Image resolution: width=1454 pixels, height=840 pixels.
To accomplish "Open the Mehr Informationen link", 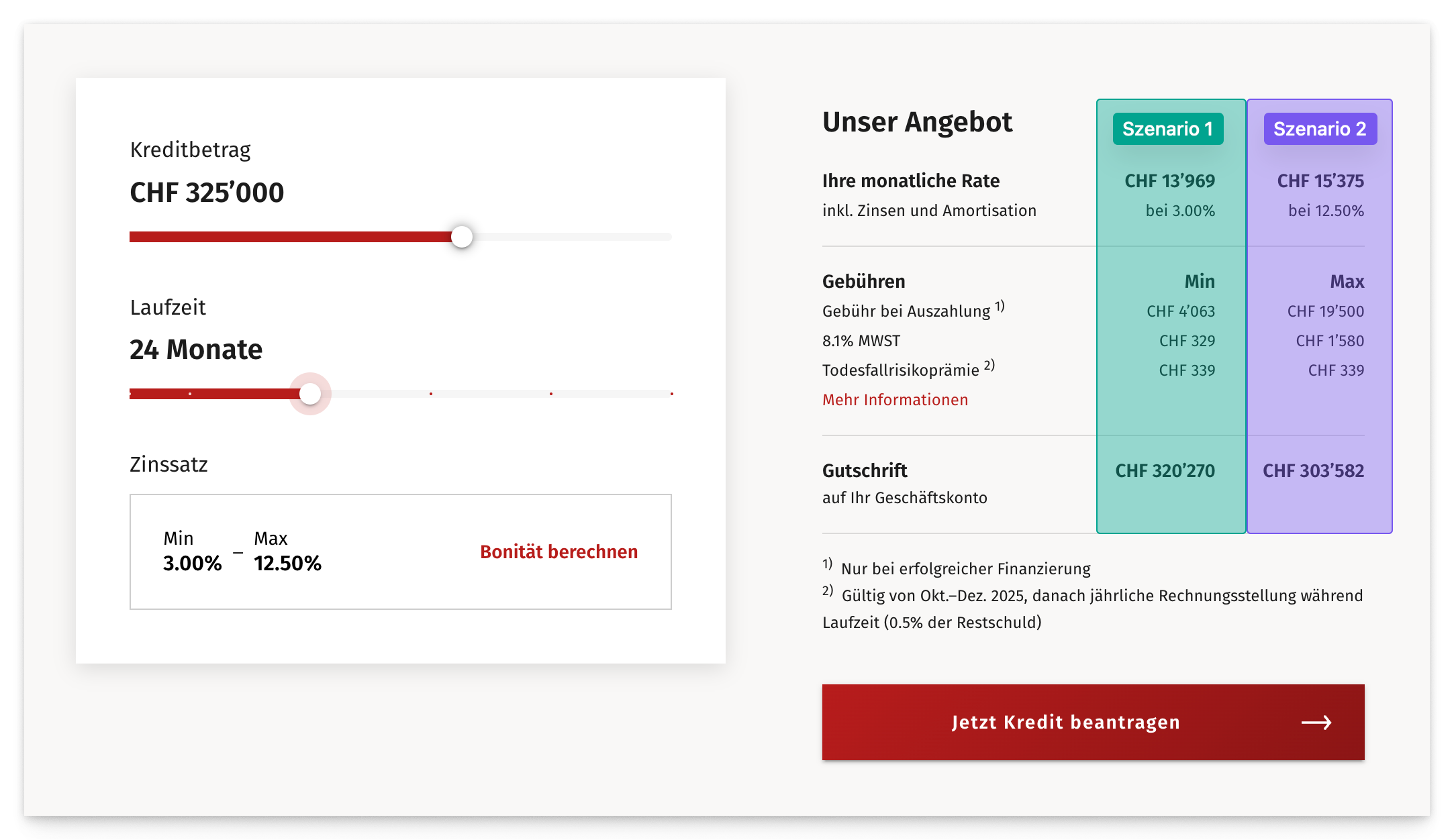I will (895, 400).
